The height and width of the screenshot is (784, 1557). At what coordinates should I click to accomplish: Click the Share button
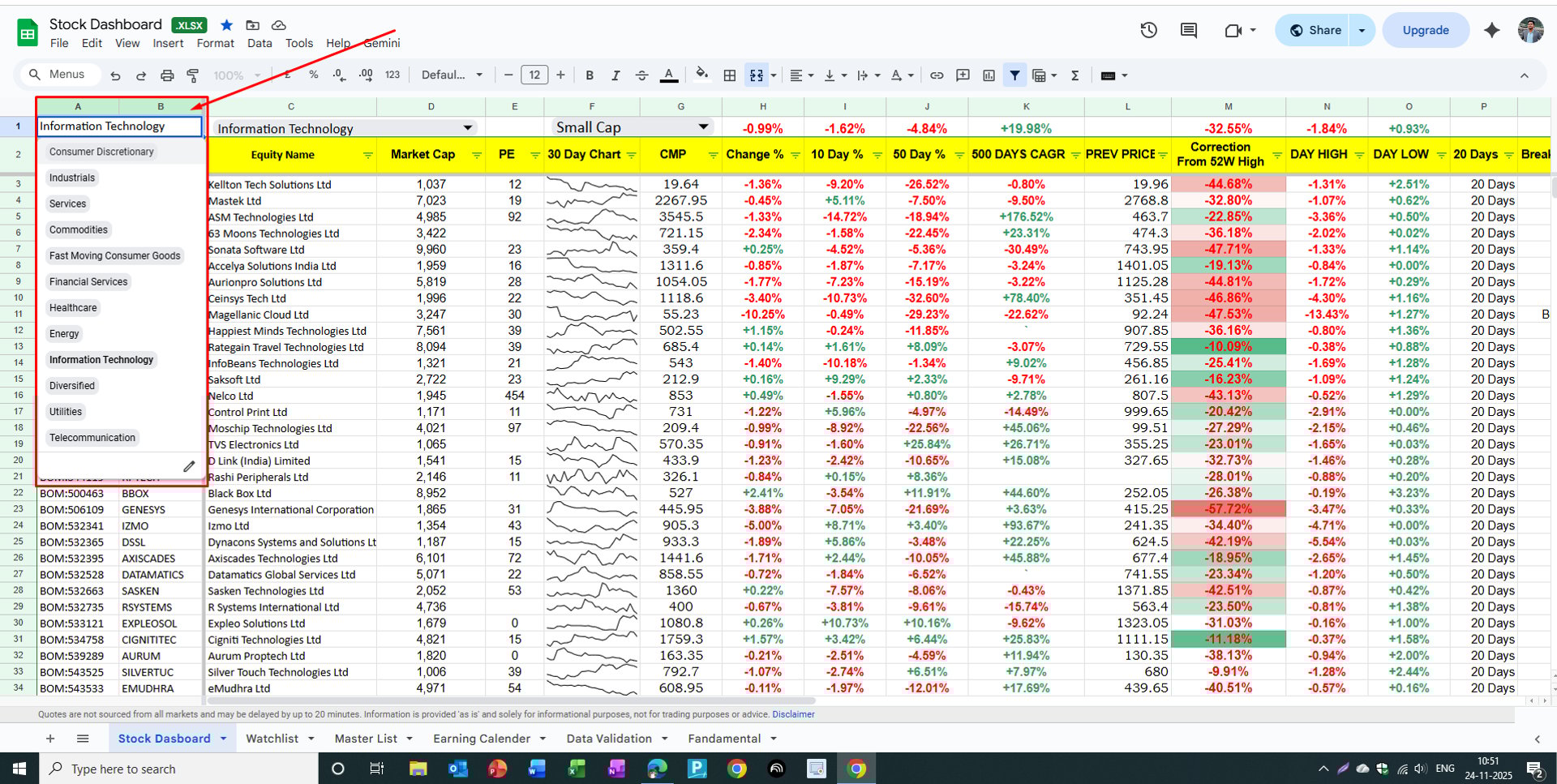coord(1314,30)
